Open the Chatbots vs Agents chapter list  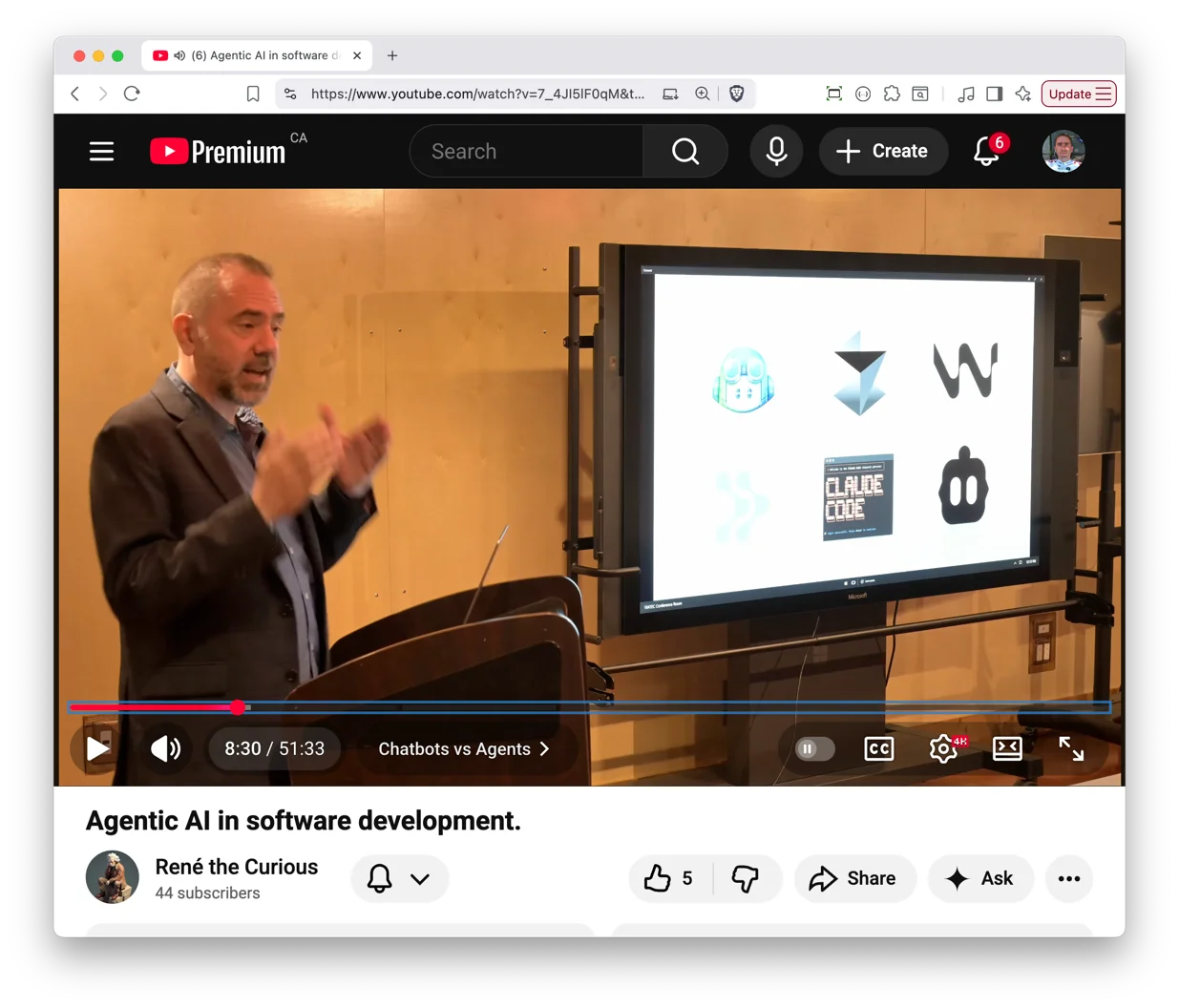point(465,748)
